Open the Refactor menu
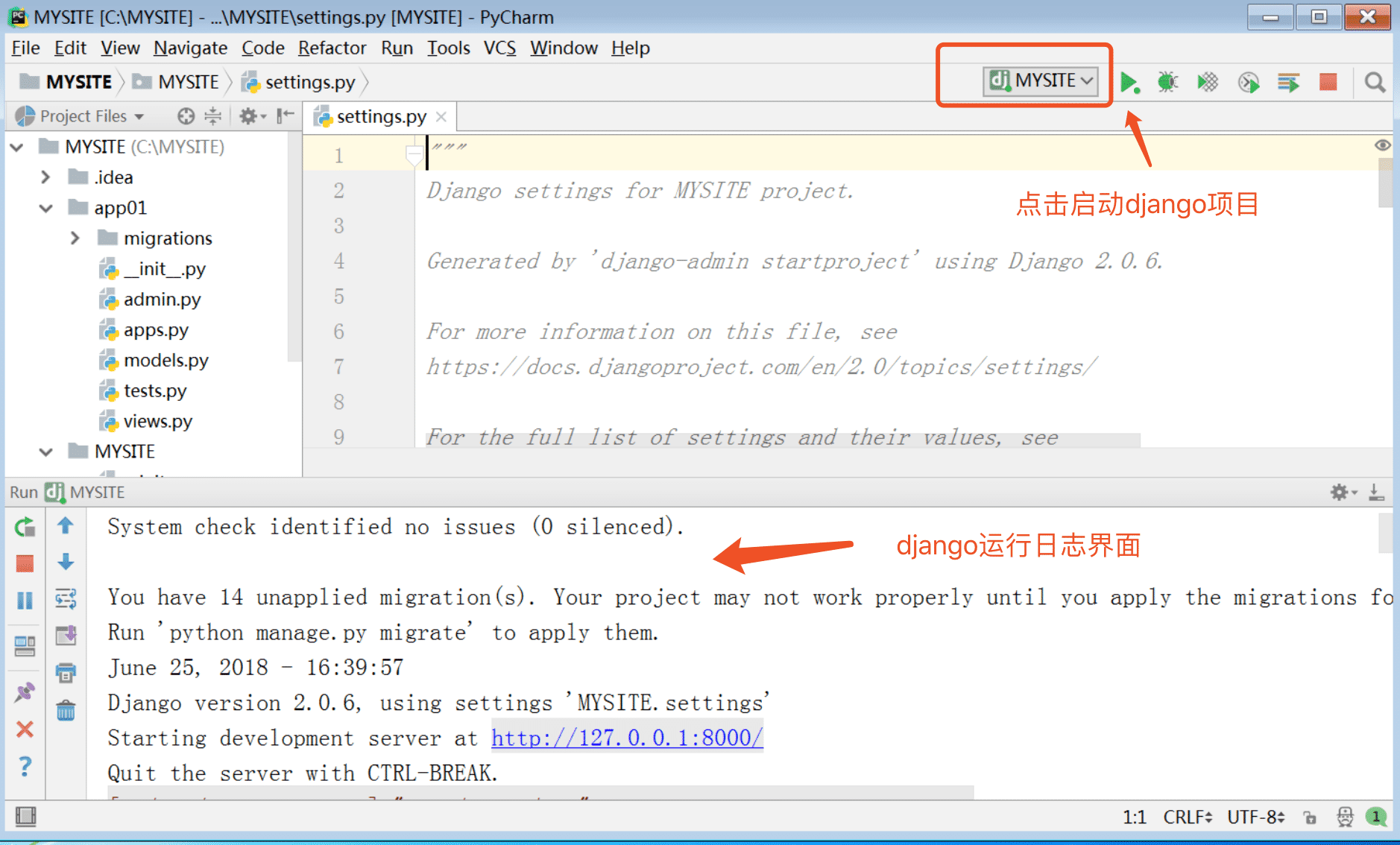This screenshot has width=1400, height=845. tap(332, 48)
